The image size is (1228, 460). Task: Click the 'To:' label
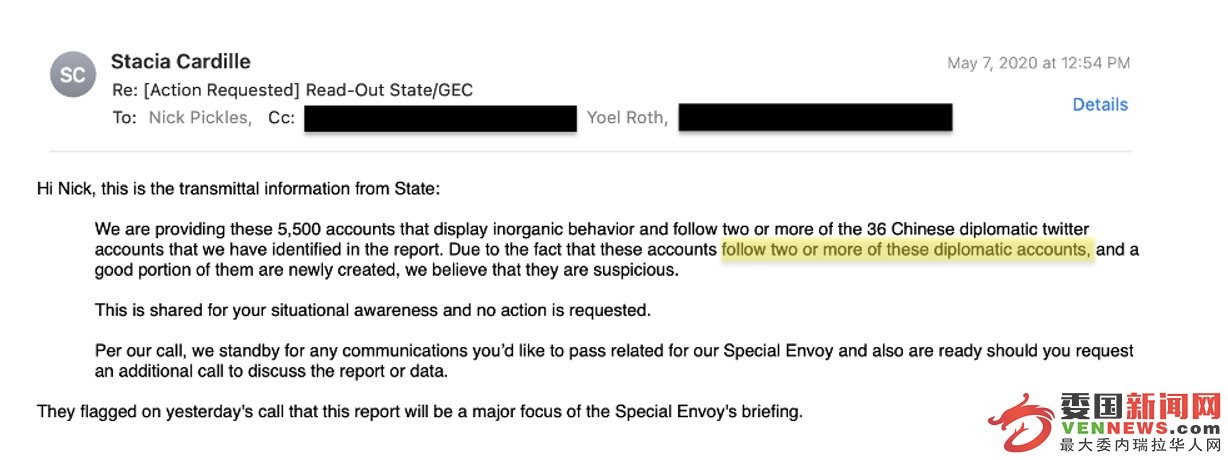tap(124, 118)
